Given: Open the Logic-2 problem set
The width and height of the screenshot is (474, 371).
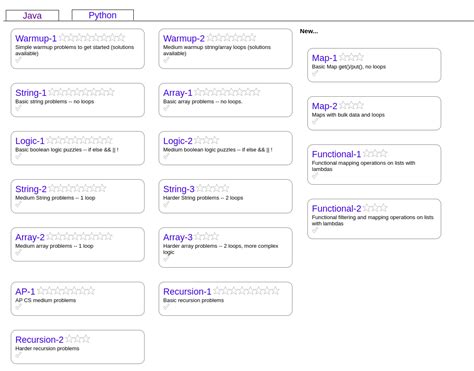Looking at the screenshot, I should click(x=178, y=141).
